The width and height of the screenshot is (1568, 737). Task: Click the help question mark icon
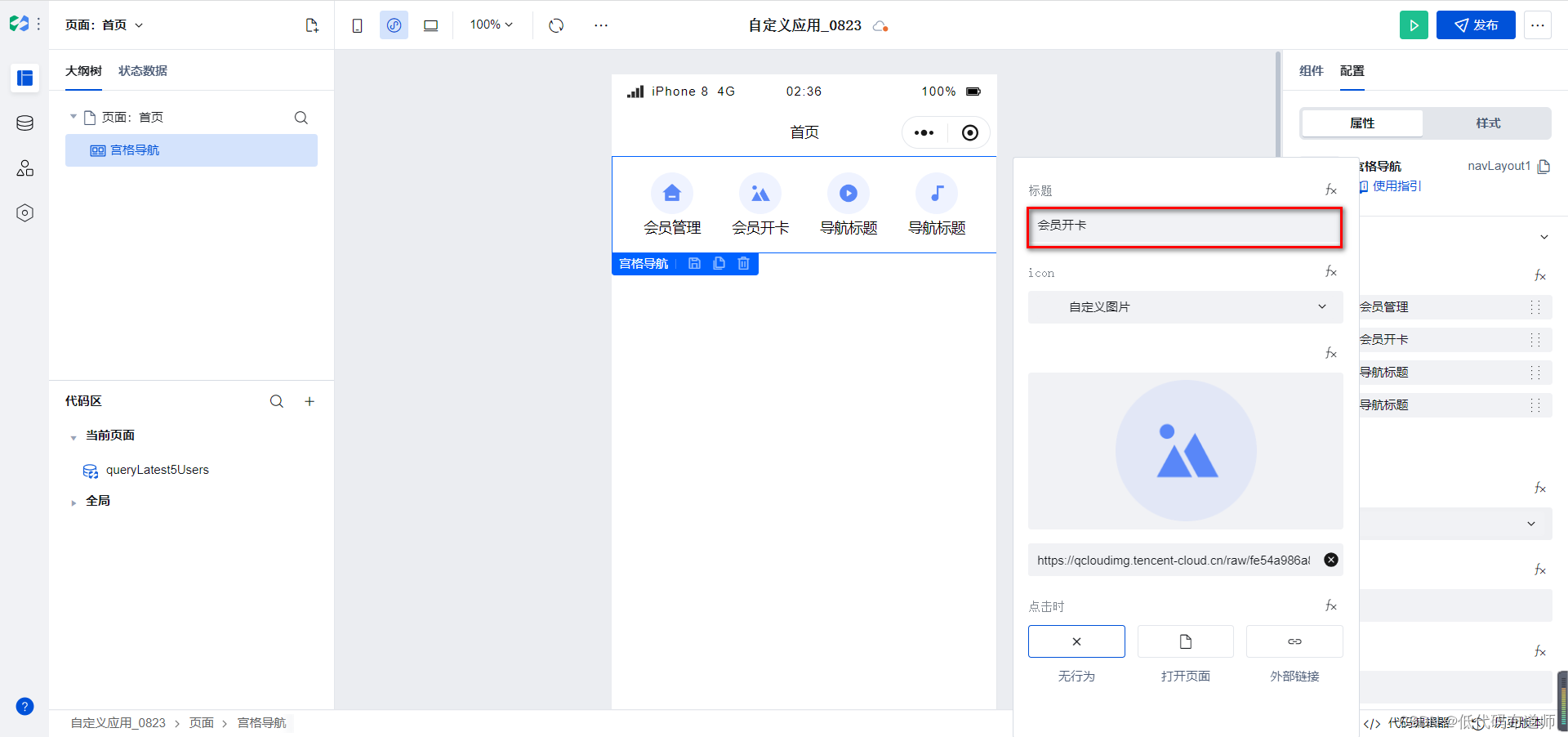25,707
